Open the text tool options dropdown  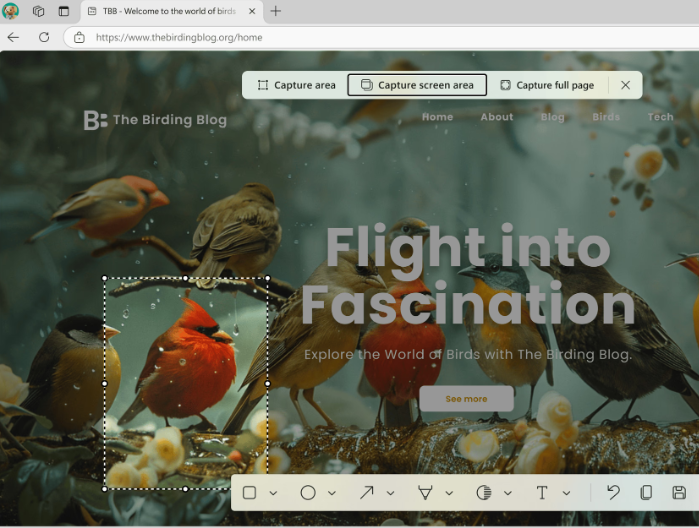[566, 493]
